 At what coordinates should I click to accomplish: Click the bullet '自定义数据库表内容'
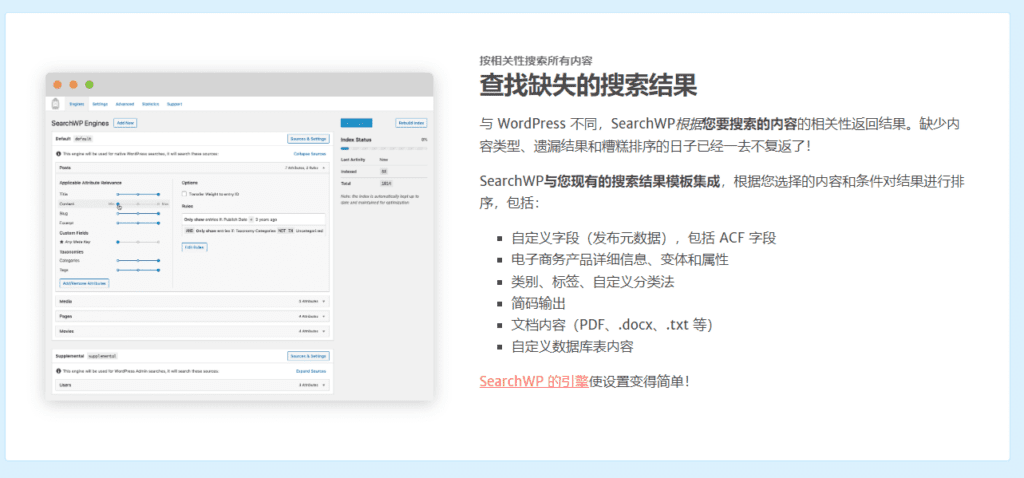[573, 347]
